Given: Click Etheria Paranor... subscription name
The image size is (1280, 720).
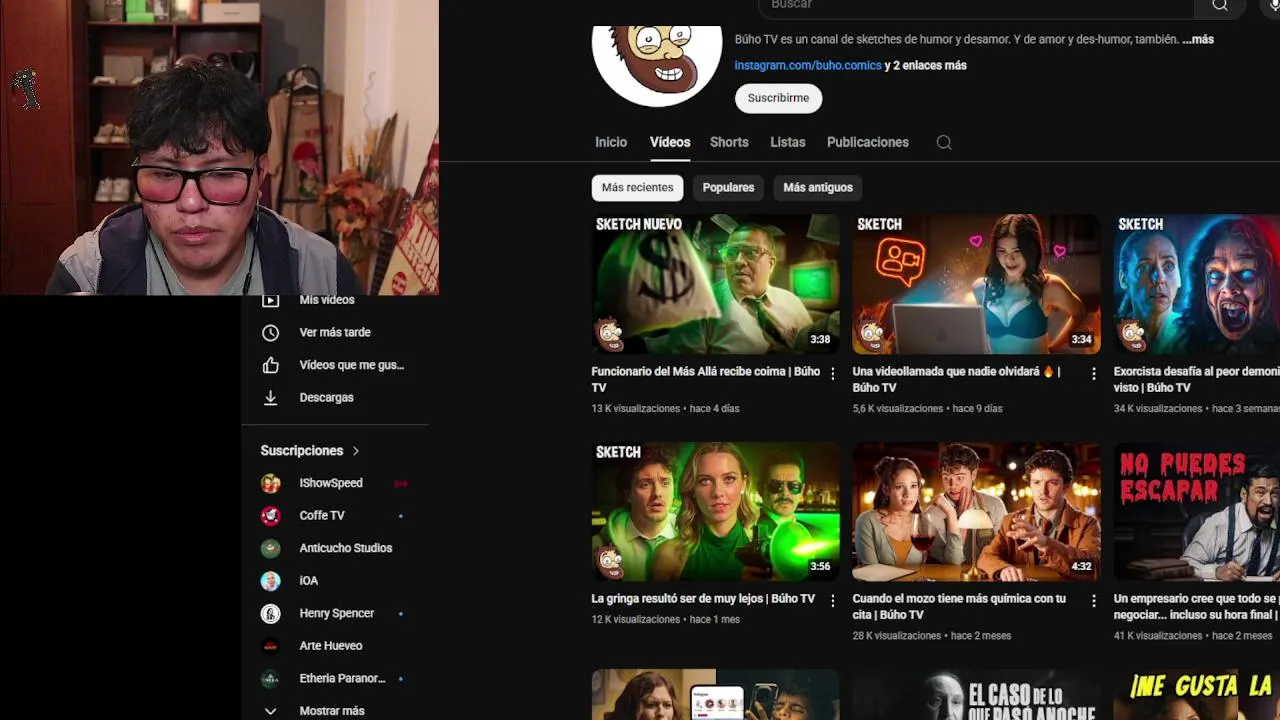Looking at the screenshot, I should tap(342, 678).
